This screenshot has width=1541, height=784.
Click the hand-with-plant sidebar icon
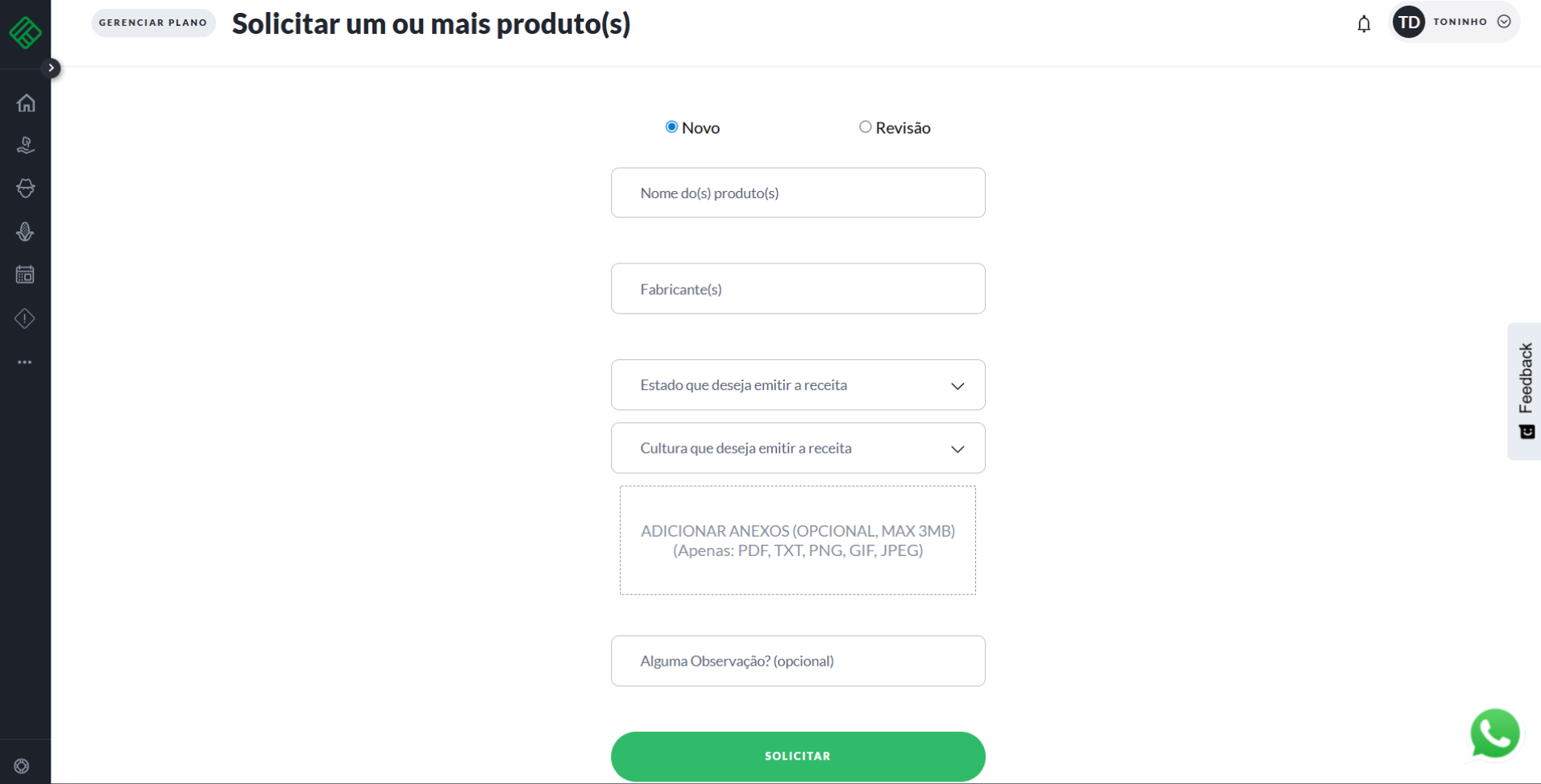26,146
